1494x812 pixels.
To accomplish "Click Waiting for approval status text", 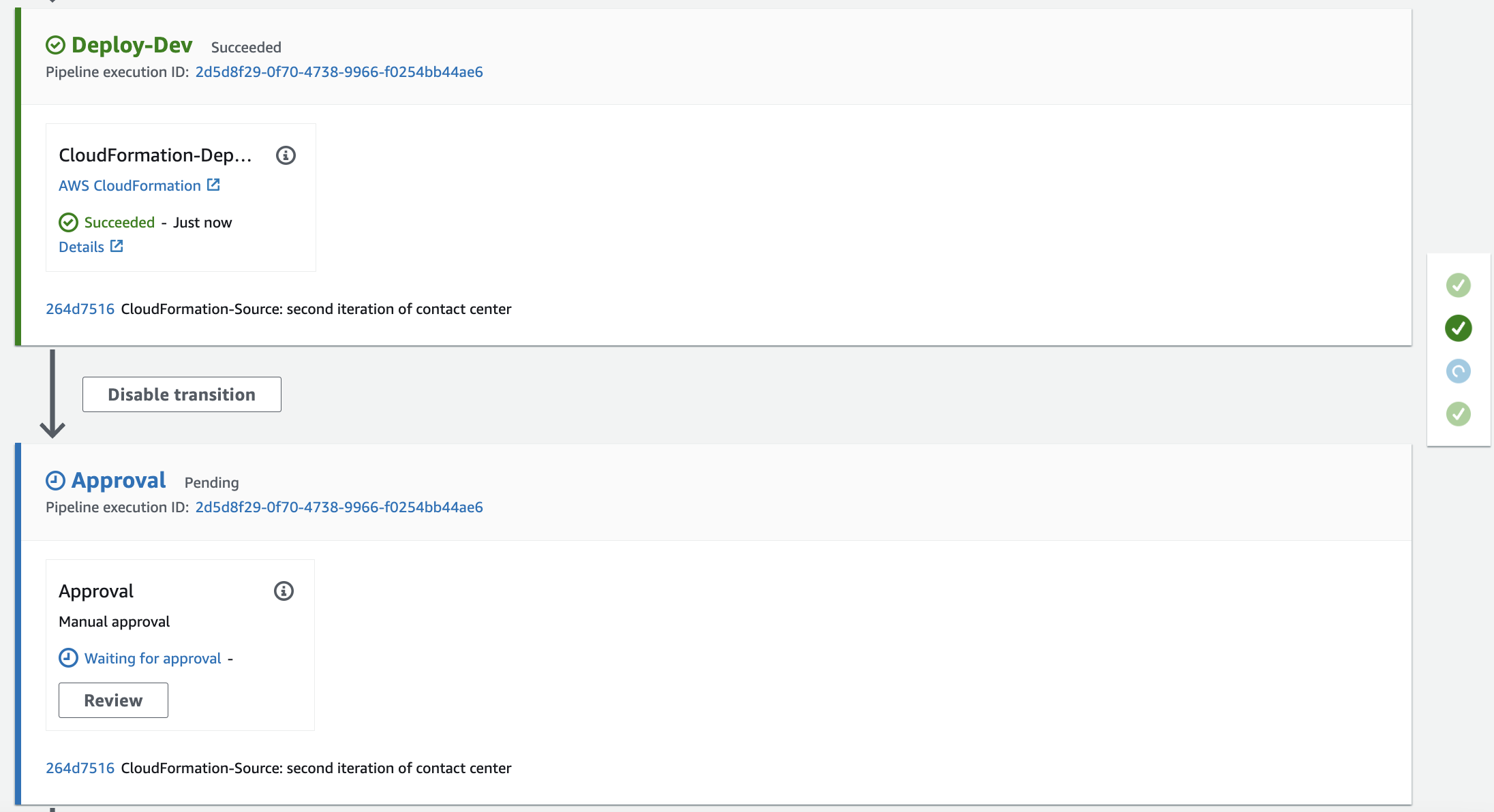I will coord(153,658).
